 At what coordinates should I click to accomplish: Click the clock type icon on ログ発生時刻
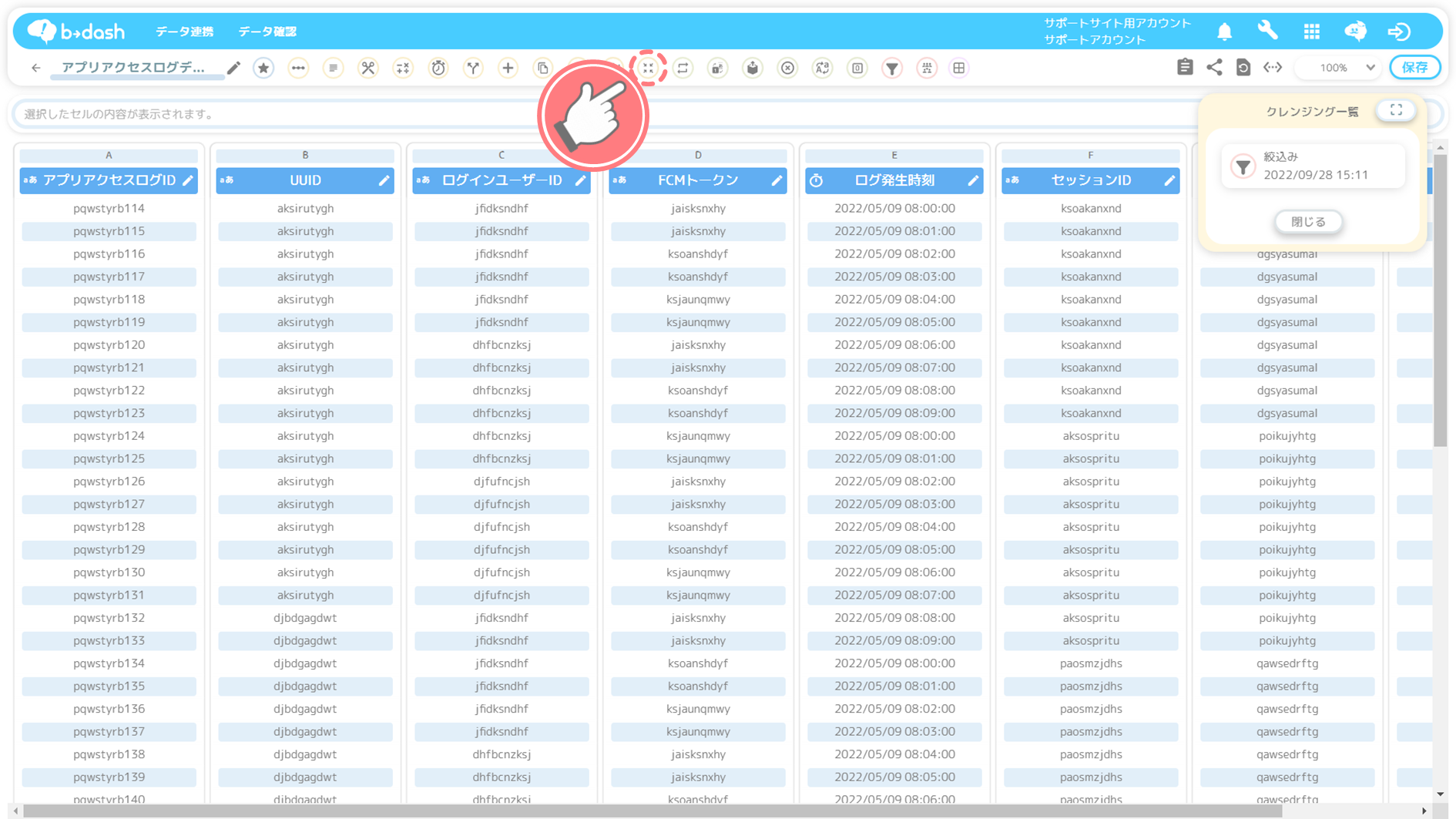(817, 180)
